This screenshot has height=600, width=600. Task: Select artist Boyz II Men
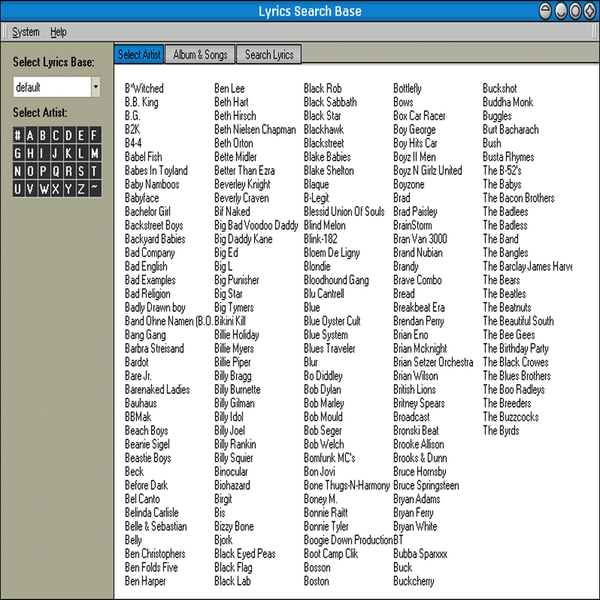[414, 157]
